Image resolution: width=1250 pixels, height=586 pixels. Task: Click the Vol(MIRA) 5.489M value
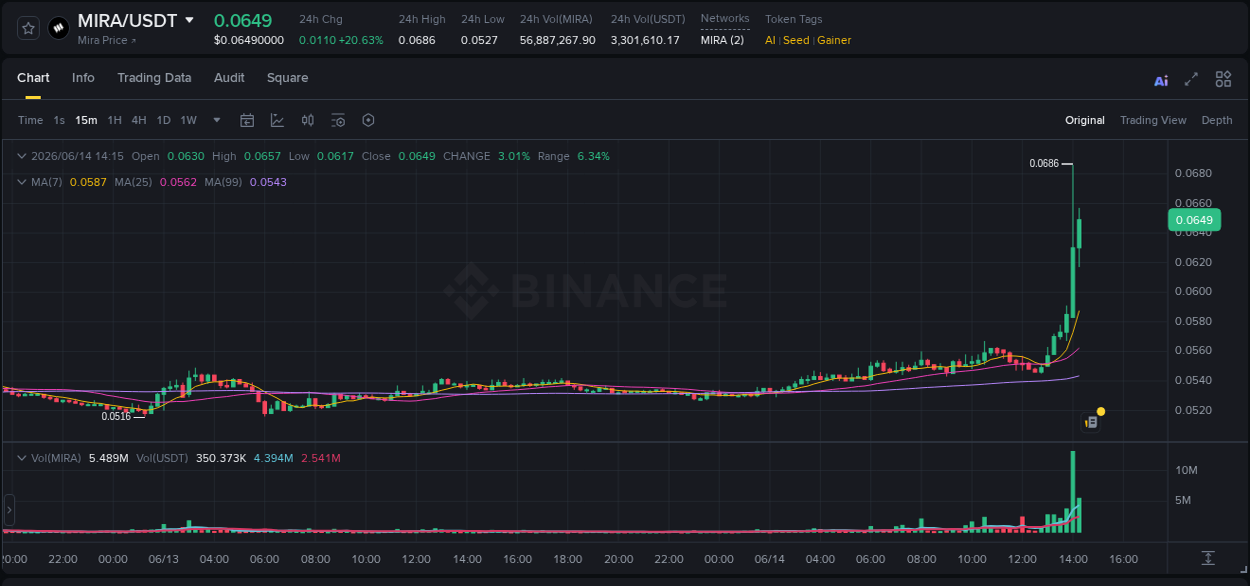click(108, 458)
